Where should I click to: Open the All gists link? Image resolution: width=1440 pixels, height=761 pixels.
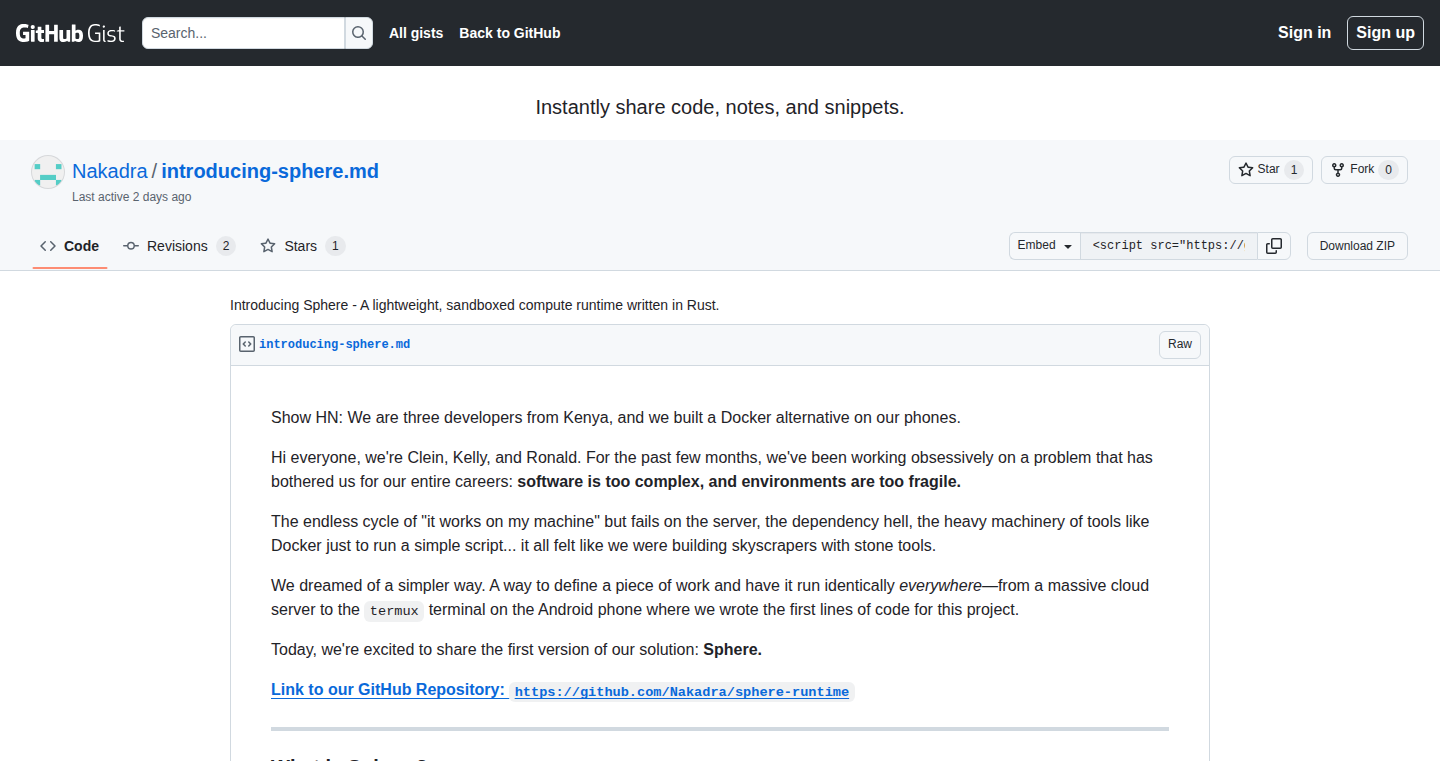click(x=416, y=33)
